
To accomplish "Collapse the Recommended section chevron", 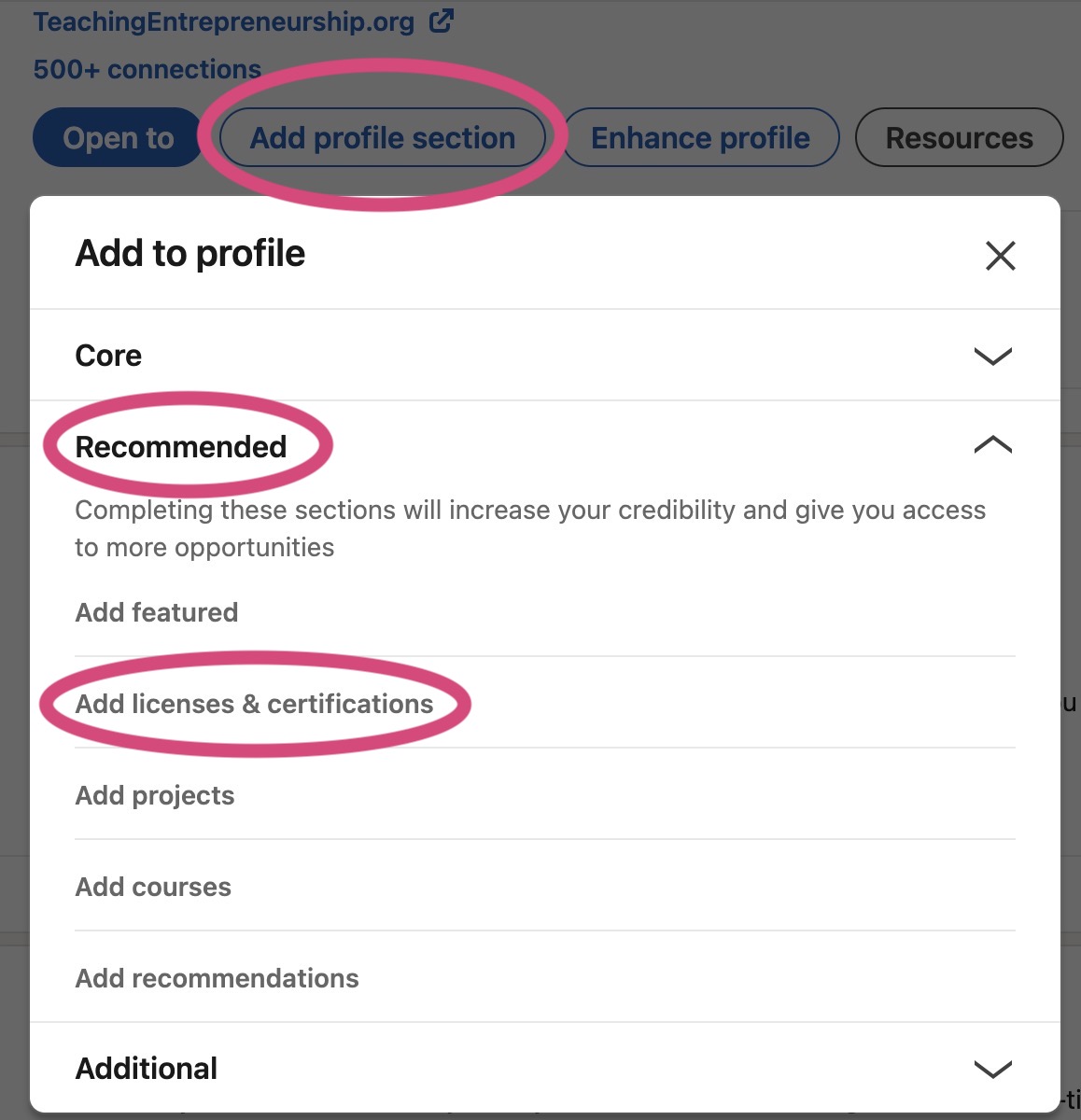I will pos(992,445).
